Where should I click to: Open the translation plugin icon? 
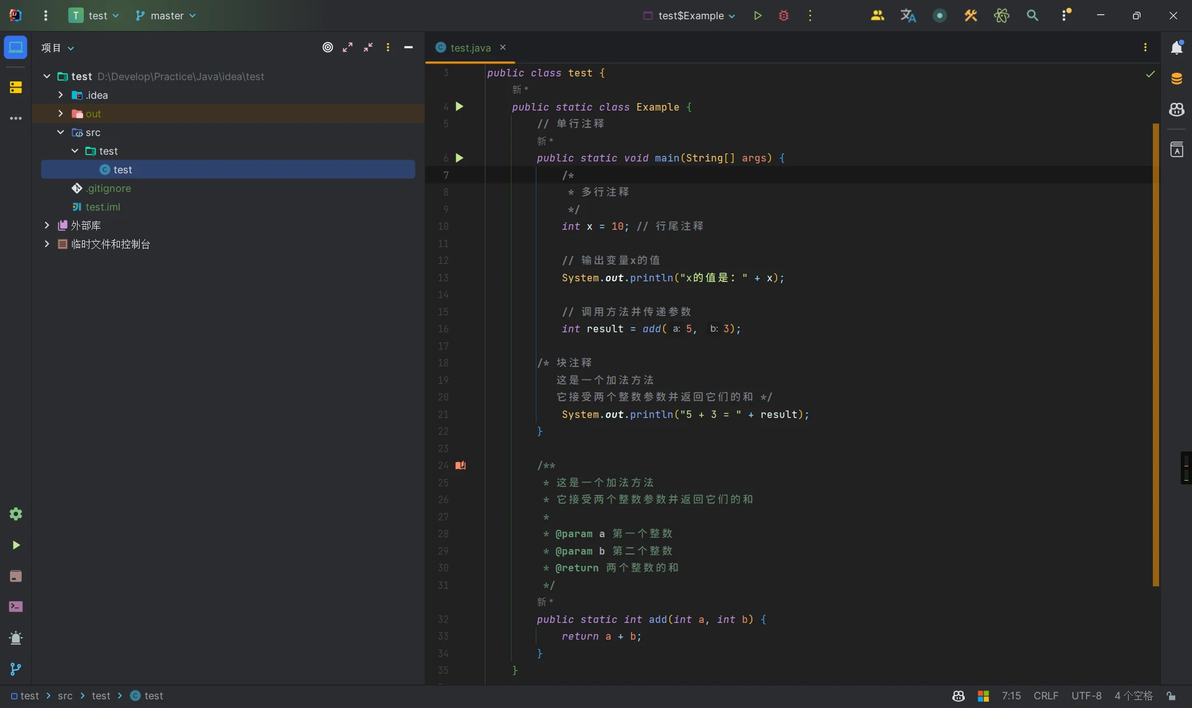coord(908,15)
